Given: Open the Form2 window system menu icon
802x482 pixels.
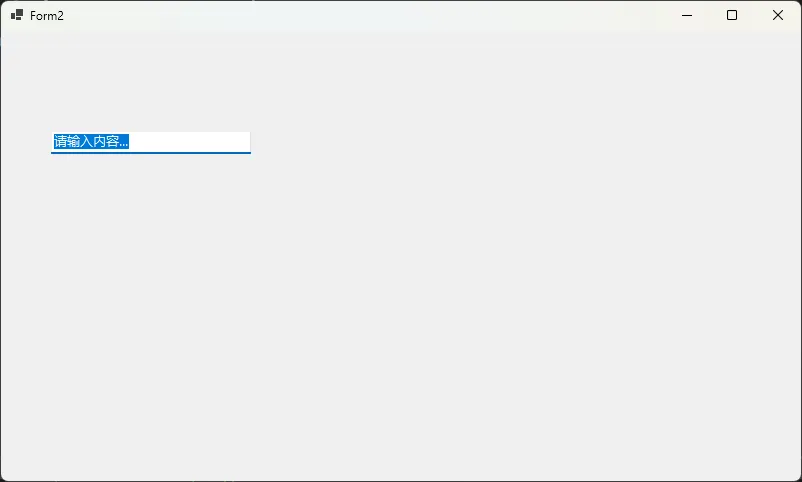Looking at the screenshot, I should [x=17, y=15].
